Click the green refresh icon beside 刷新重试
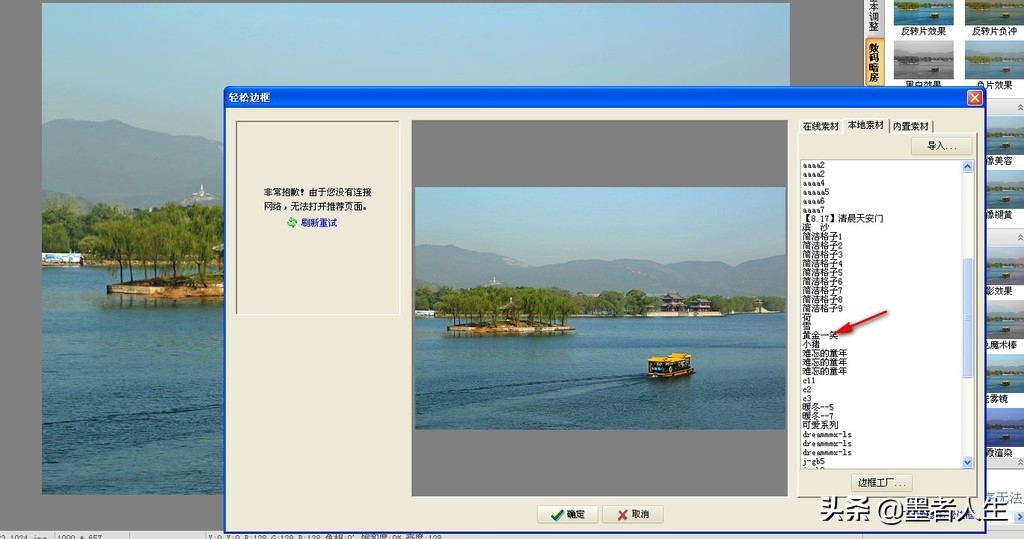The image size is (1024, 539). pos(292,222)
